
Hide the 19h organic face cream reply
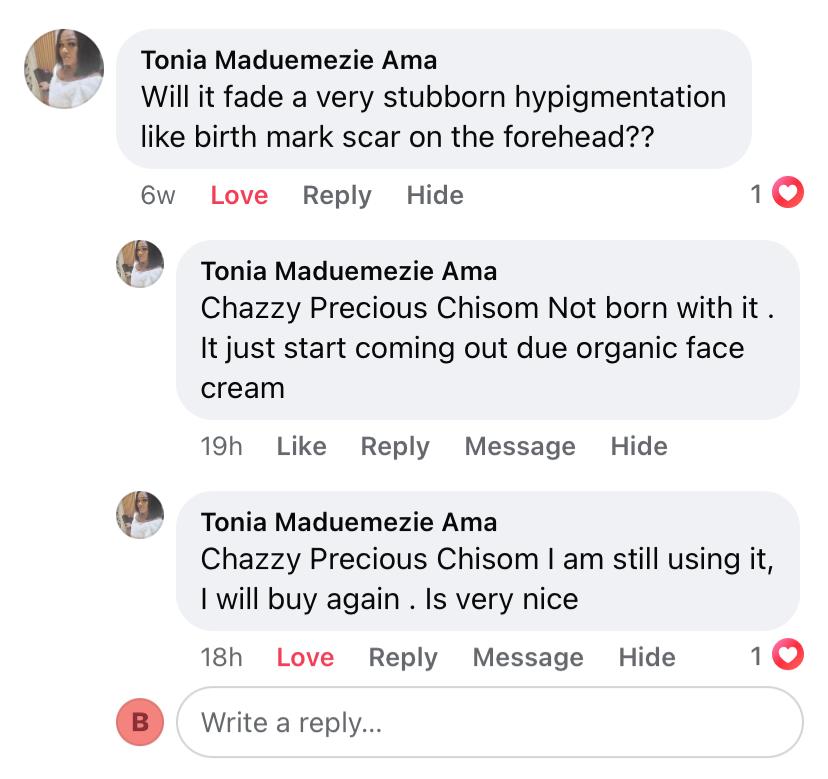coord(639,446)
